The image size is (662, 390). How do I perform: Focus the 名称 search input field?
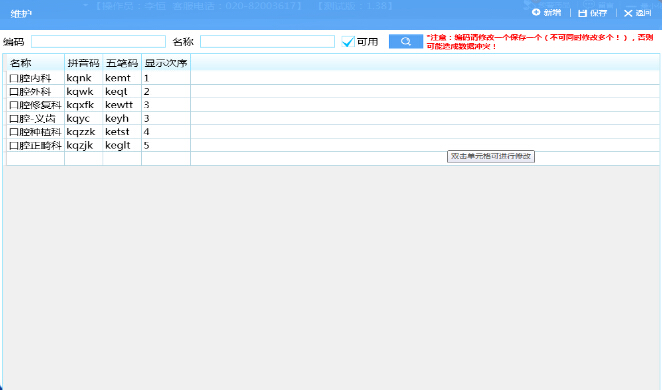coord(267,41)
